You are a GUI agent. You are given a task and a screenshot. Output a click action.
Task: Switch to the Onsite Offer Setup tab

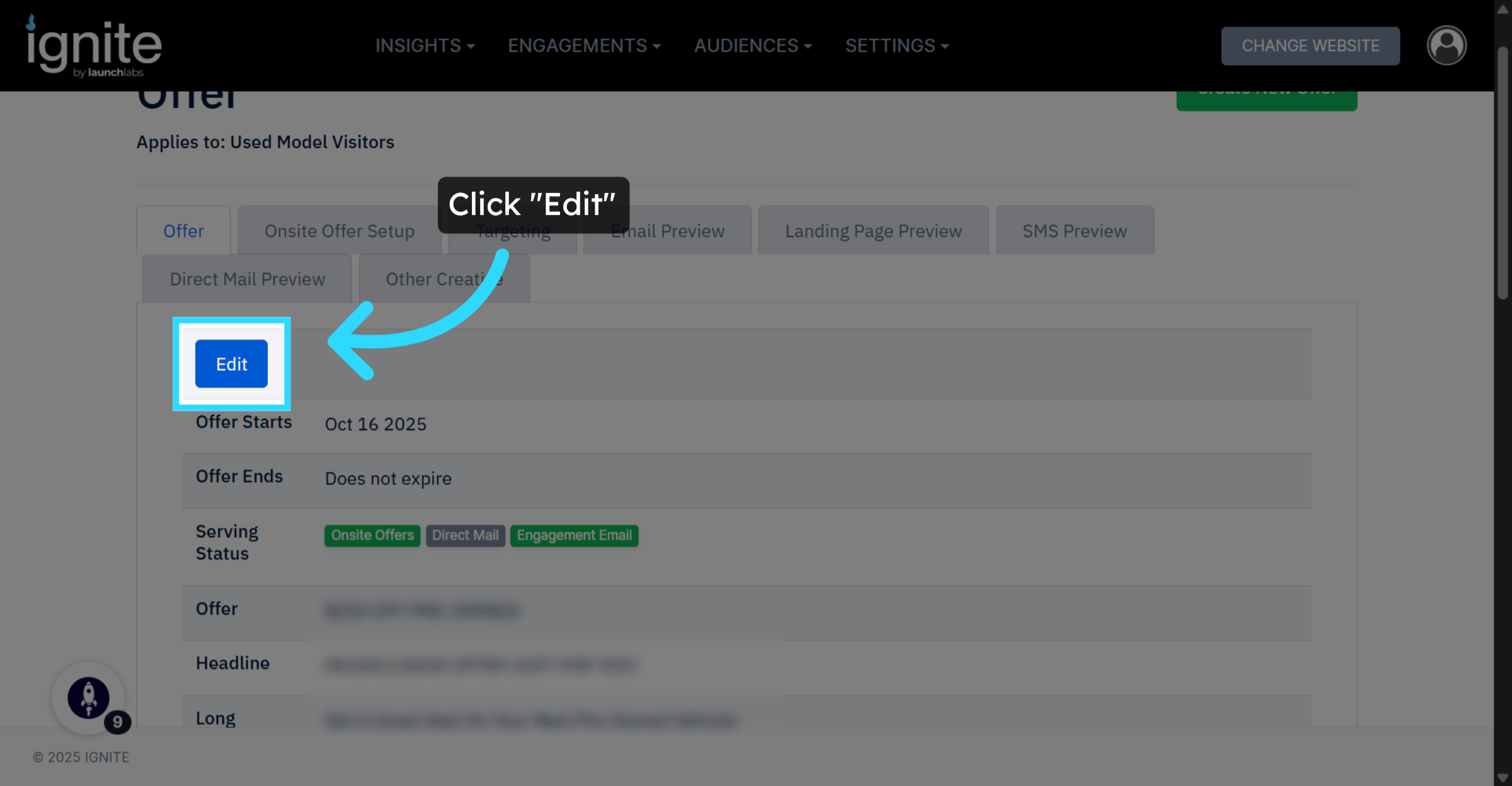(339, 231)
